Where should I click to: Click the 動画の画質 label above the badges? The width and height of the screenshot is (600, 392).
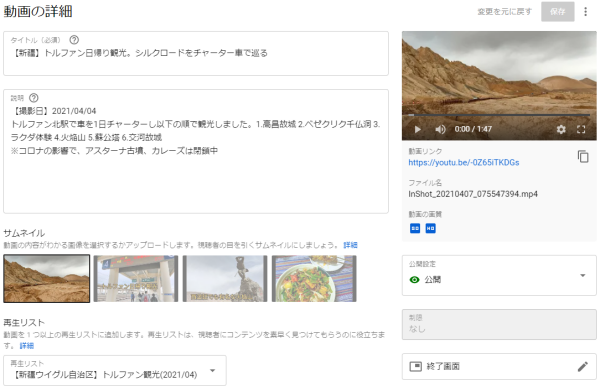point(425,214)
